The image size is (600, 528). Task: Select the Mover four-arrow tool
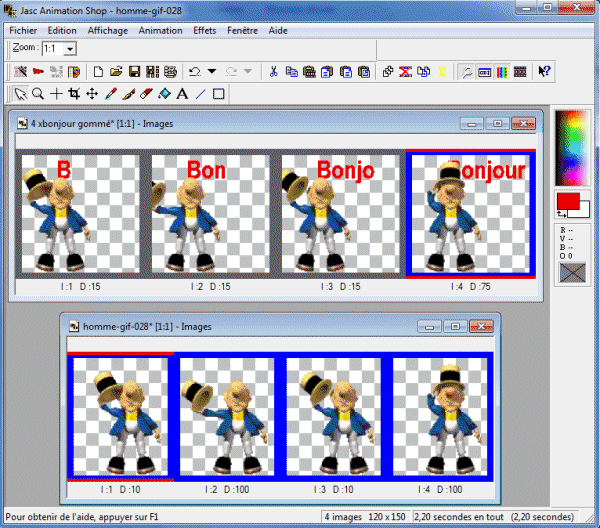[x=92, y=94]
